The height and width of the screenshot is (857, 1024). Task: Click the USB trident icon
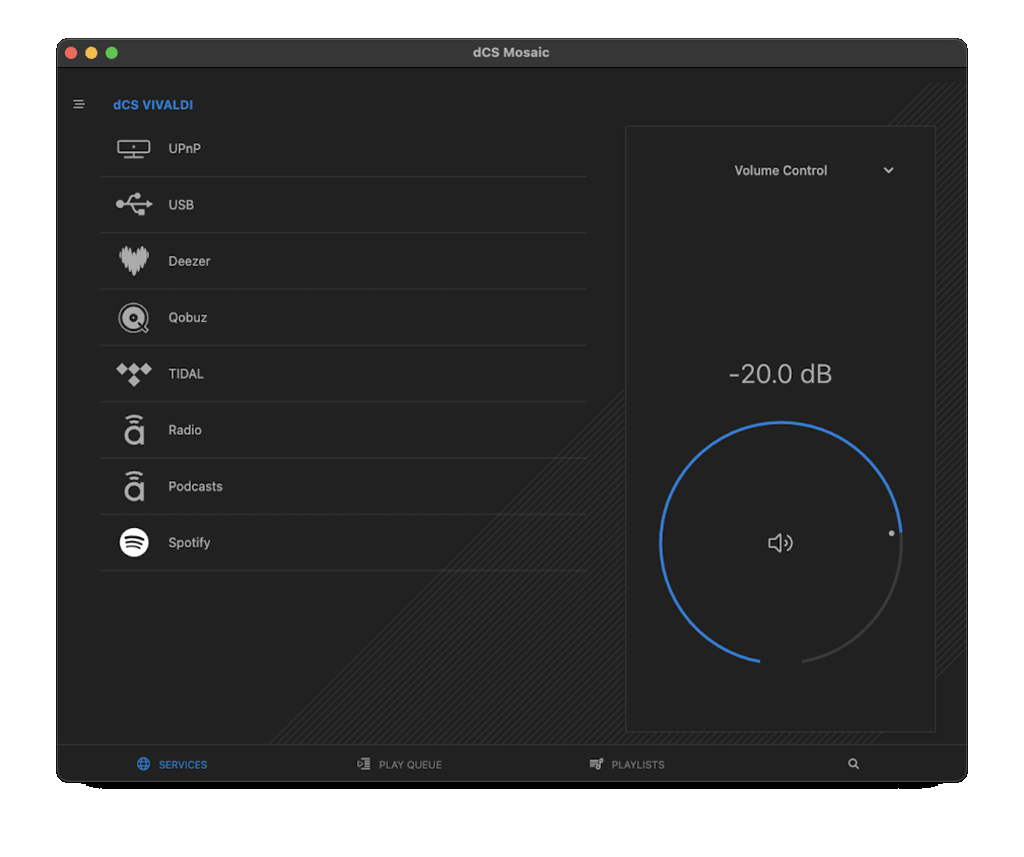(134, 205)
